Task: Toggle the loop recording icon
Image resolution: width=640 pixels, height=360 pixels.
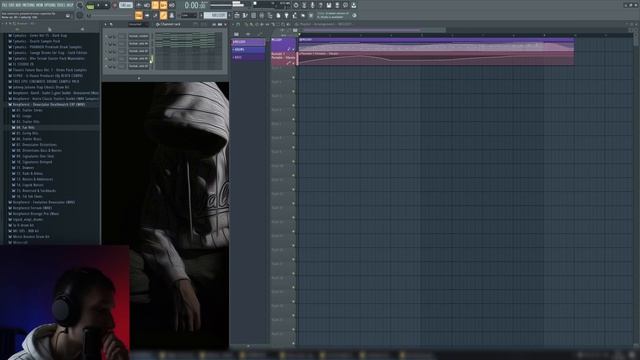Action: [x=172, y=5]
